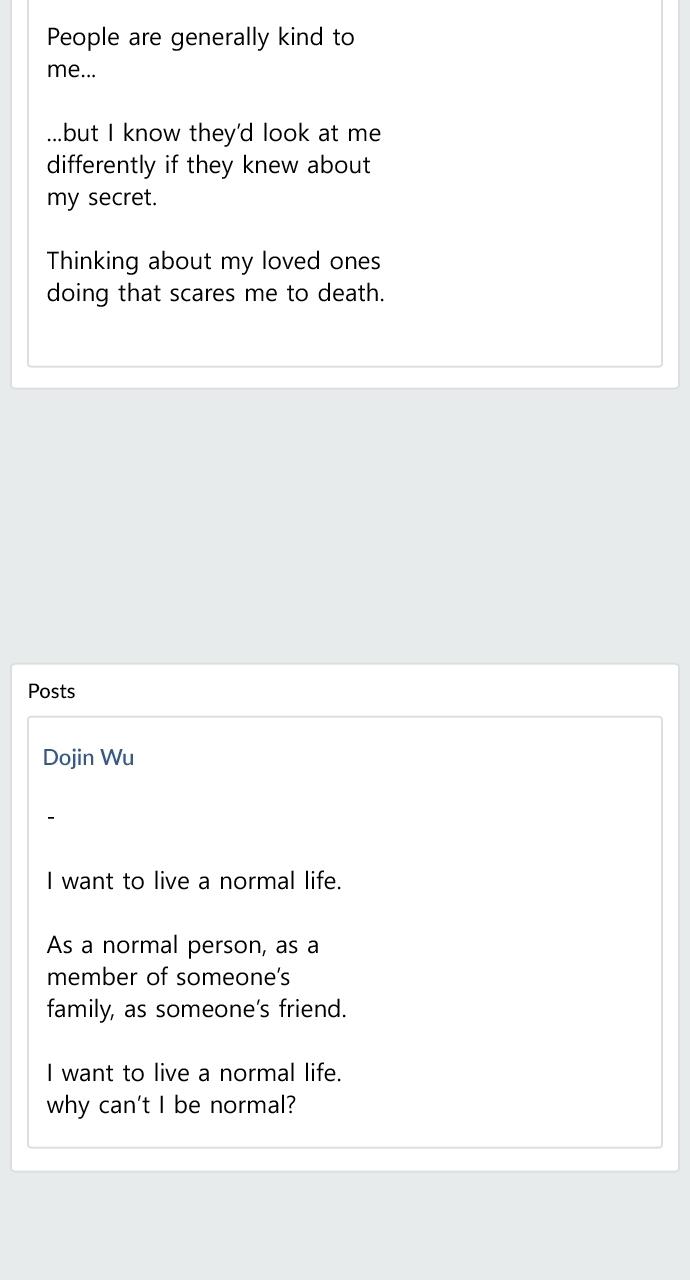The height and width of the screenshot is (1280, 690).
Task: Open Dojin Wu's profile link
Action: point(88,757)
